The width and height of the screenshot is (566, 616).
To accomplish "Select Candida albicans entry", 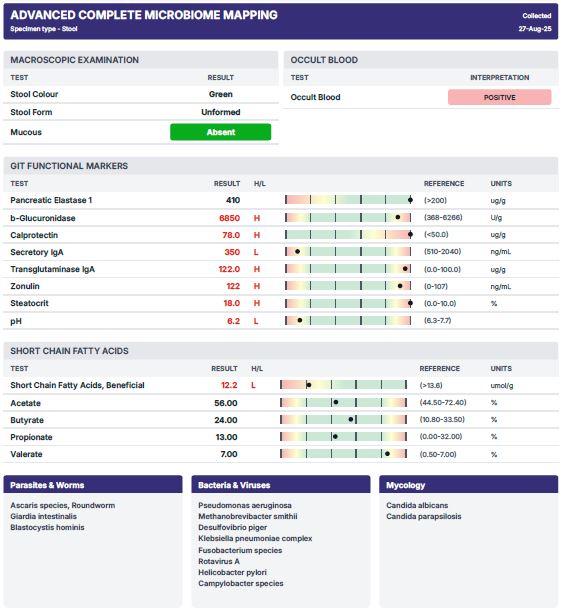I will click(x=417, y=505).
